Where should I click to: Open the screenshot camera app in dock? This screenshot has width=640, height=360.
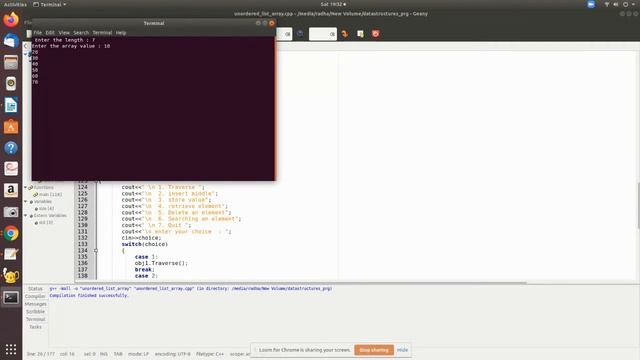(x=11, y=212)
